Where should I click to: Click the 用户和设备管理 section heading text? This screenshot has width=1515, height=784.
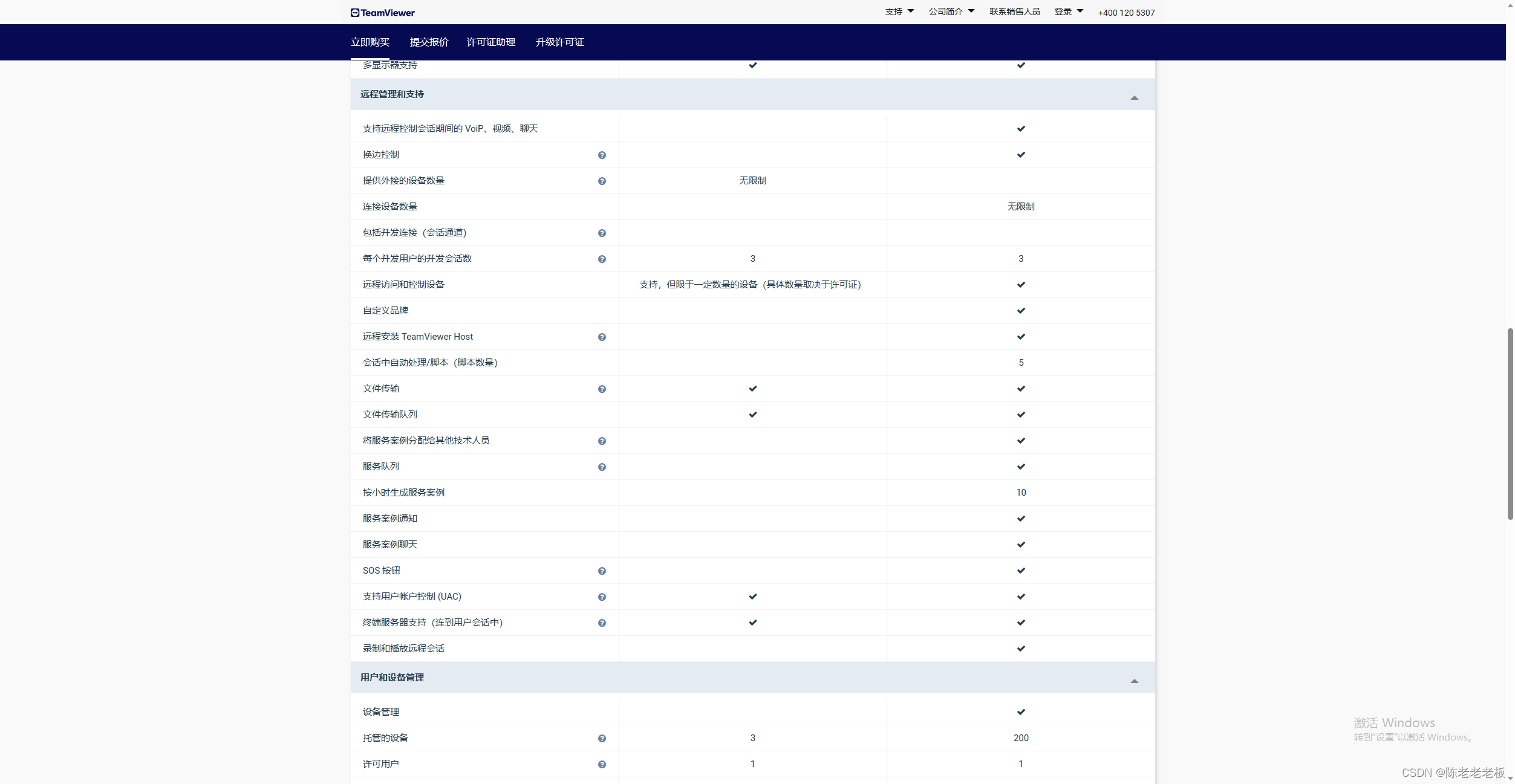(392, 678)
